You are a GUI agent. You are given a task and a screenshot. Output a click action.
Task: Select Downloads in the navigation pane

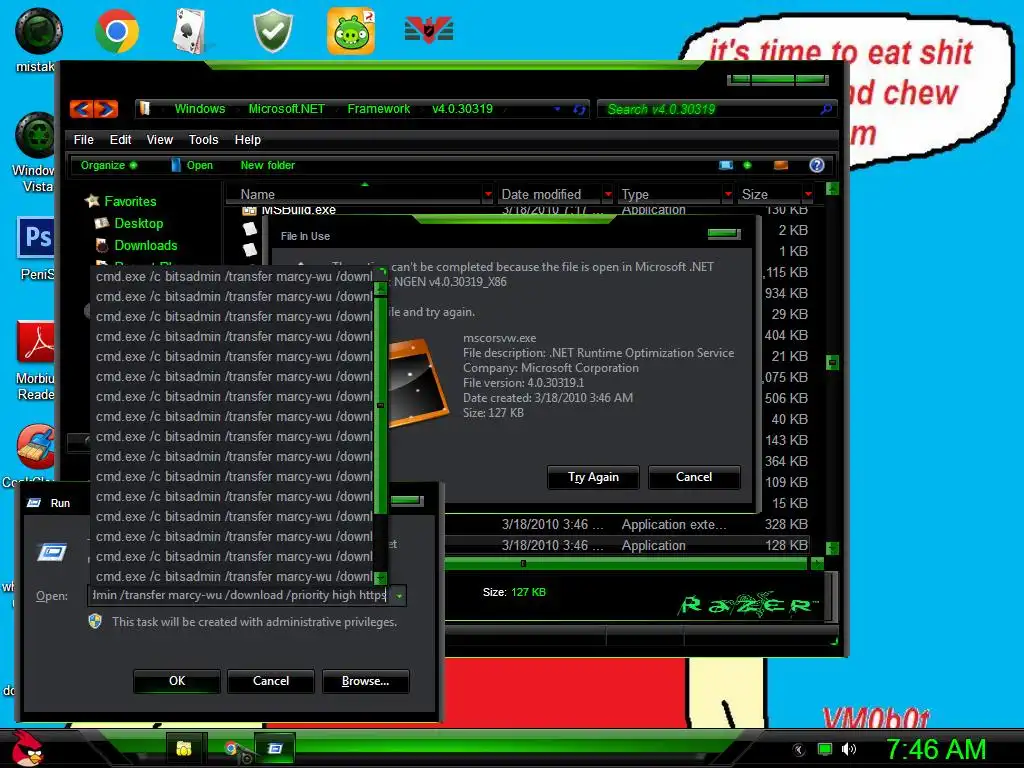[x=146, y=246]
